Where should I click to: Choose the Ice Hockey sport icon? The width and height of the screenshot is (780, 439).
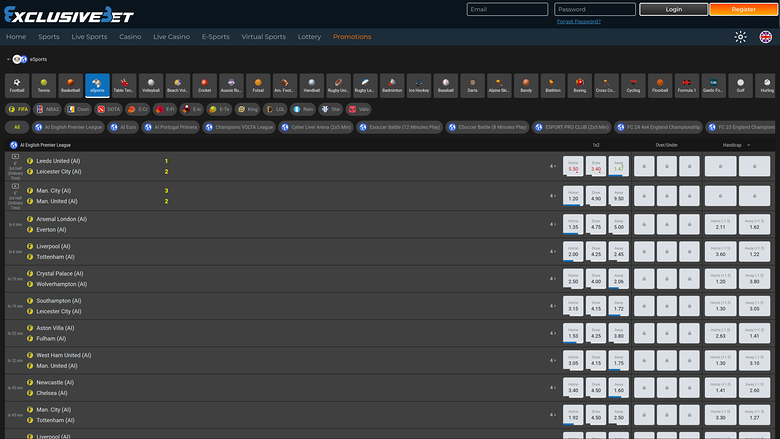pos(420,85)
